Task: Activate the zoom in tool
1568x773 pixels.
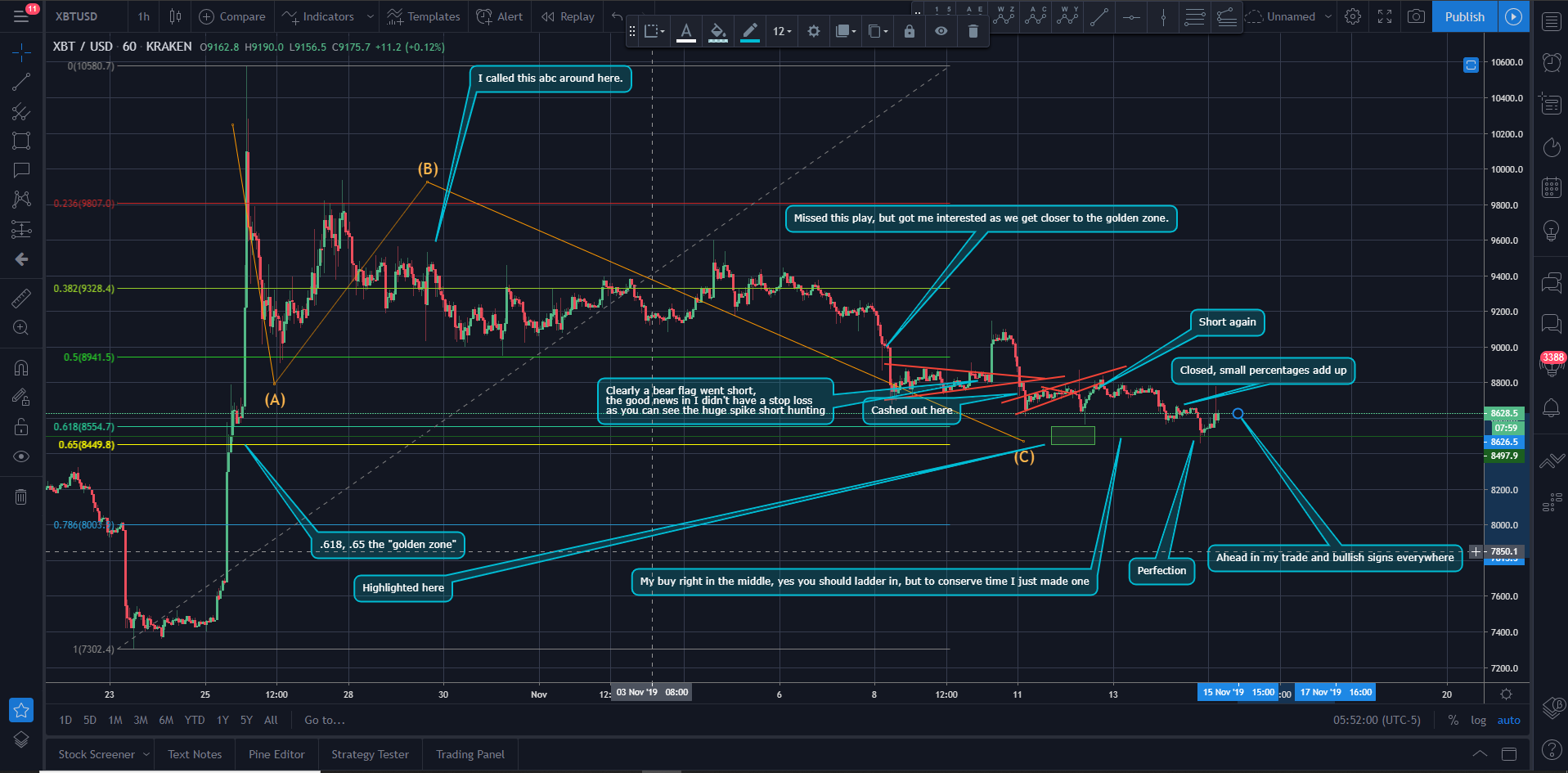Action: tap(21, 328)
